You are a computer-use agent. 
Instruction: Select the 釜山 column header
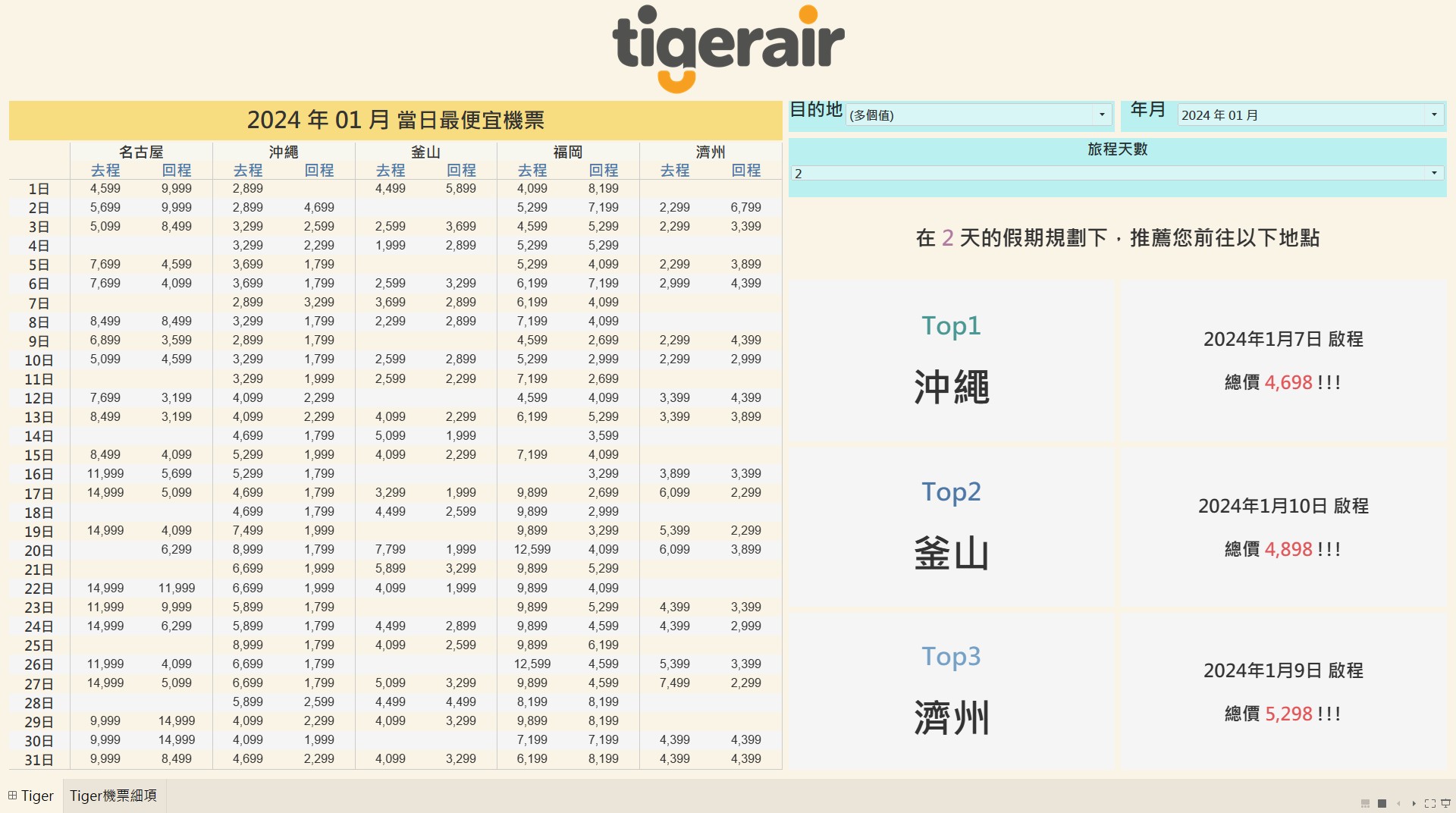pos(425,152)
